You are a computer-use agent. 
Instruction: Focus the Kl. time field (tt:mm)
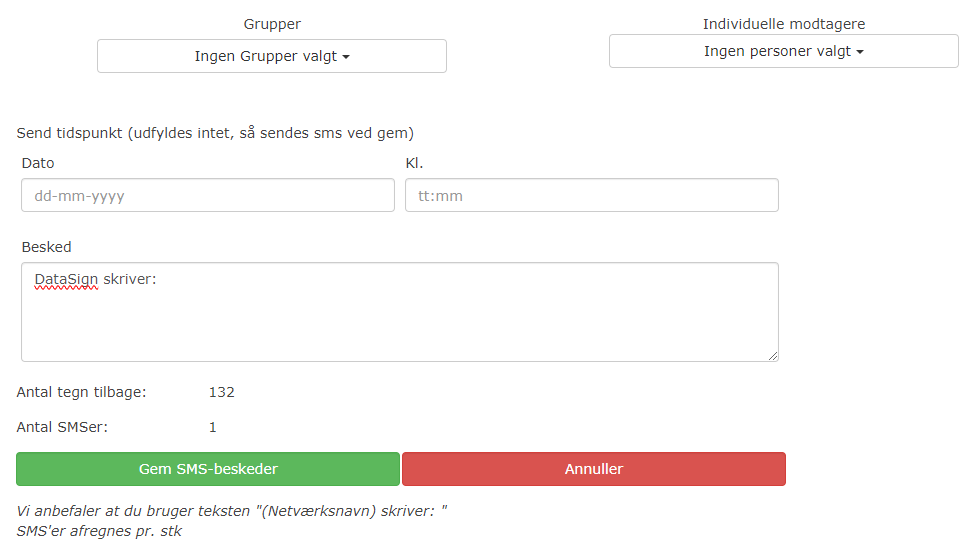pyautogui.click(x=591, y=196)
